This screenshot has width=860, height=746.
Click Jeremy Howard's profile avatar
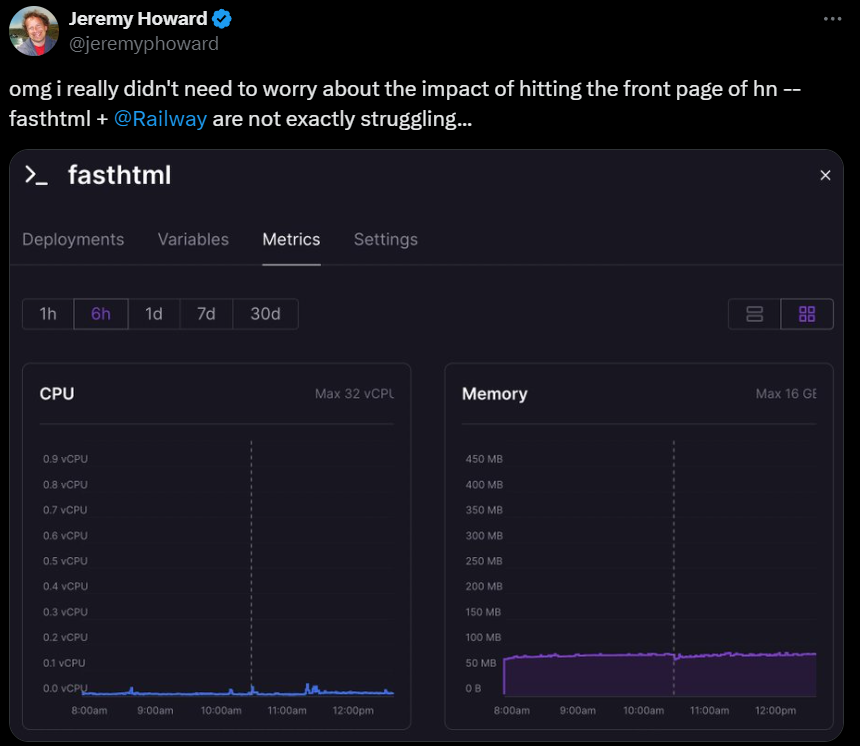(34, 31)
